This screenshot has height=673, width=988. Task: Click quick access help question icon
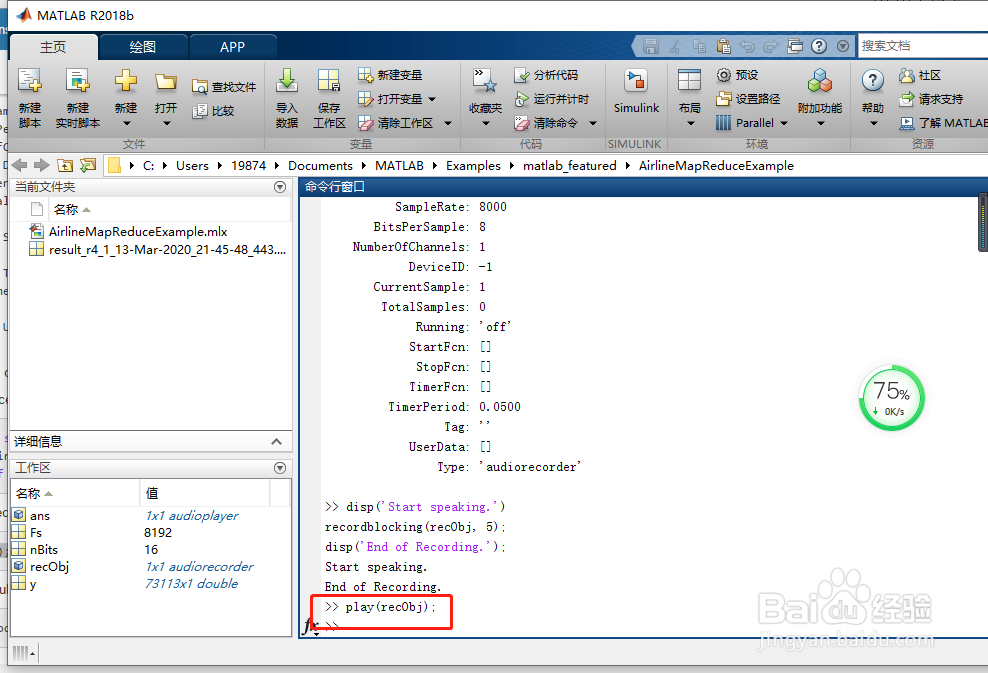click(x=819, y=46)
